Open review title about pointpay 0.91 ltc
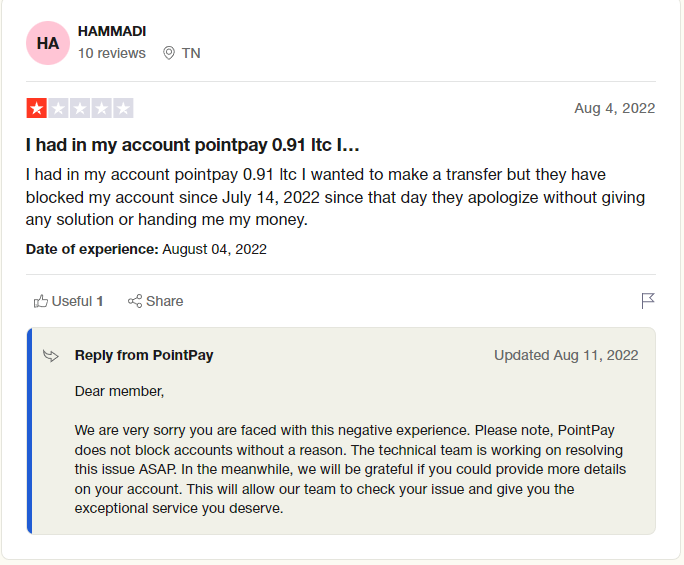 [x=192, y=145]
